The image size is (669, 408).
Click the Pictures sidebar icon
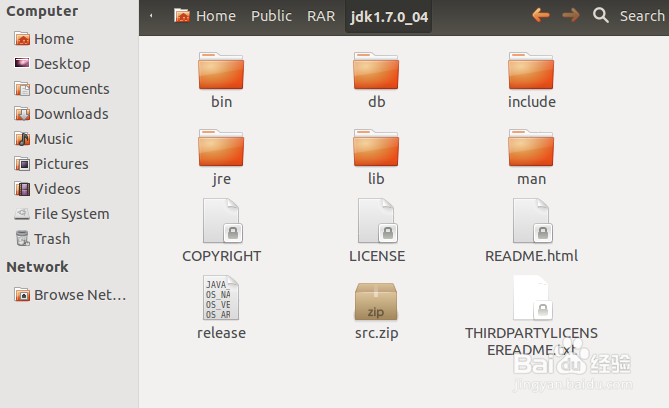[22, 164]
